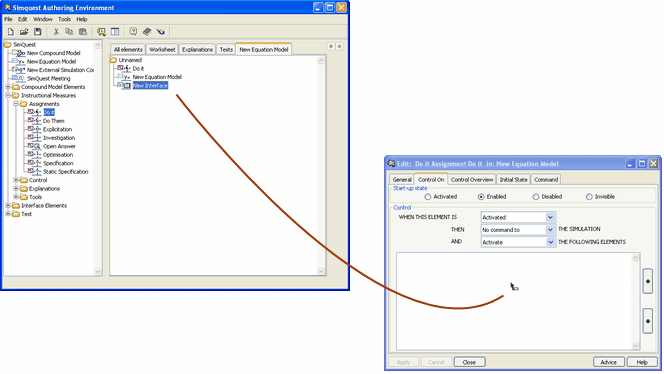Click the Open Answer assignment icon
664x374 pixels.
coord(35,146)
